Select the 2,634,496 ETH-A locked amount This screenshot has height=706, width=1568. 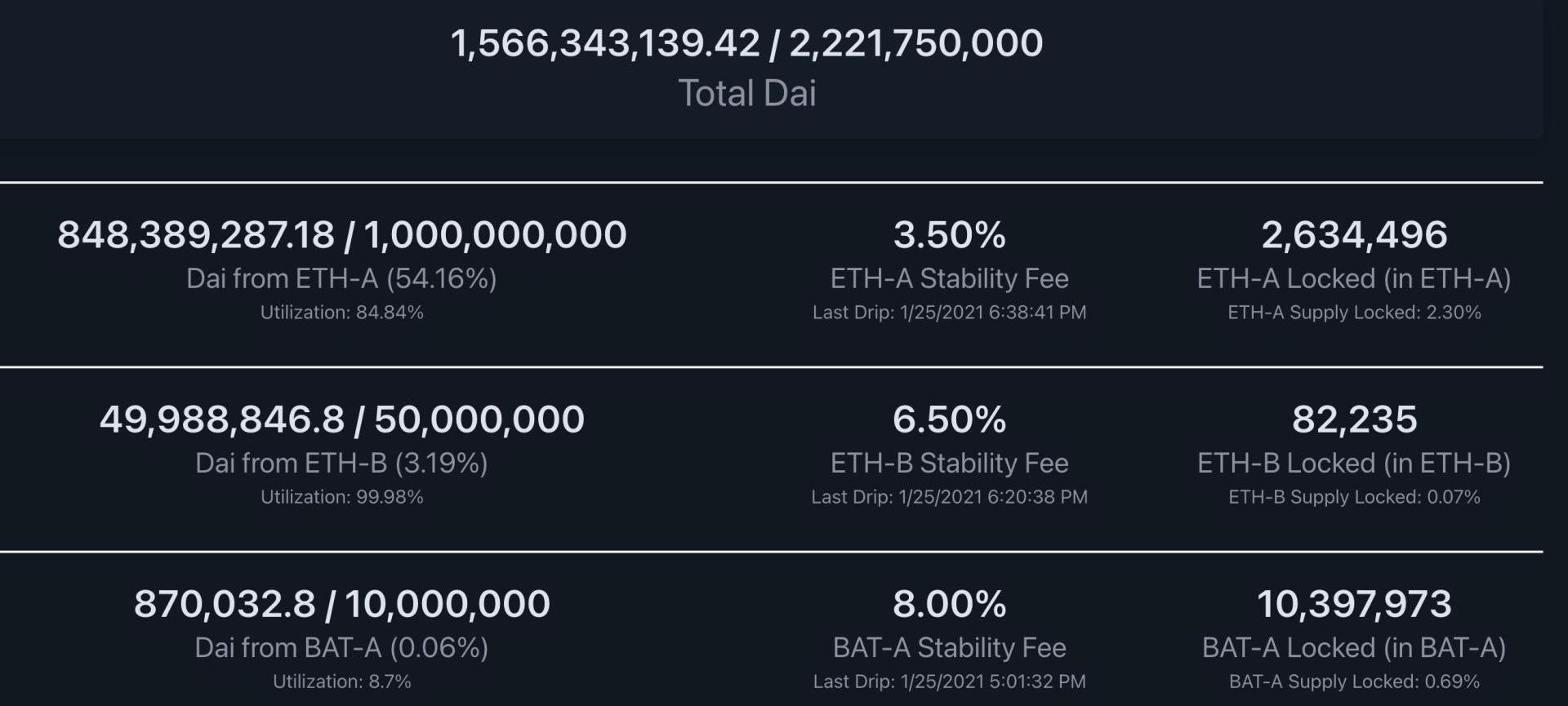(x=1354, y=235)
